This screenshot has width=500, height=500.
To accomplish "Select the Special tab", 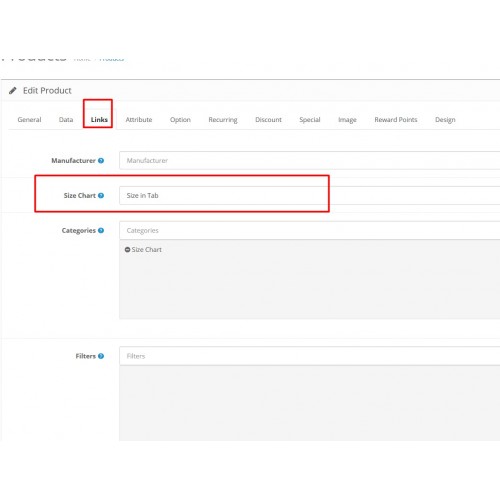I will (x=310, y=120).
